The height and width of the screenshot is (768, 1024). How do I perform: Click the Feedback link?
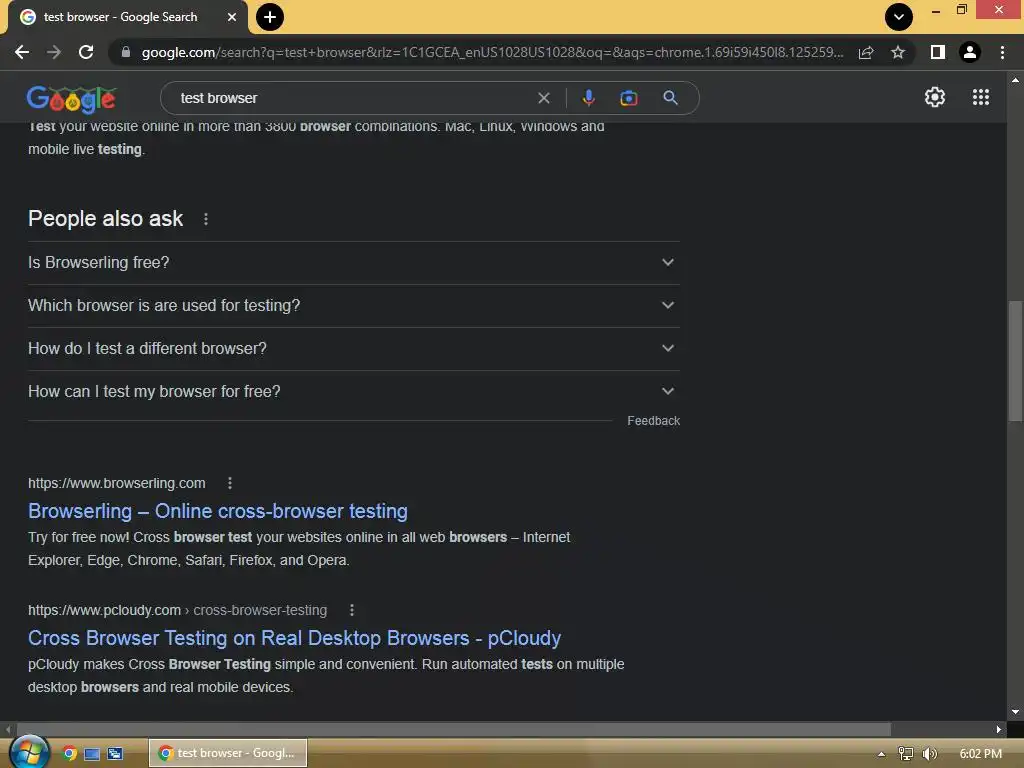click(x=653, y=421)
